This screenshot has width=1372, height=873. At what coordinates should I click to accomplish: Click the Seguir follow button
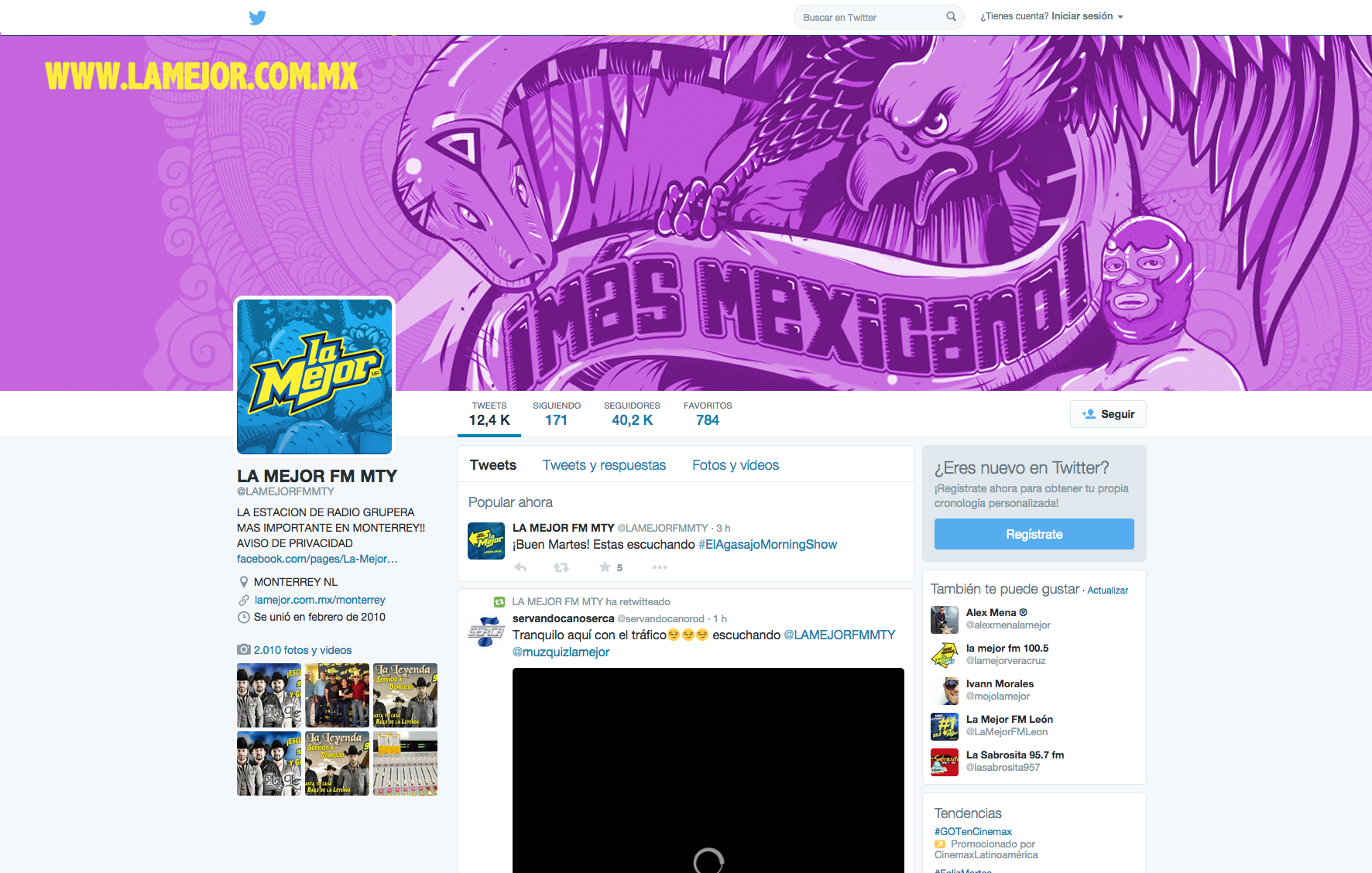pos(1108,414)
